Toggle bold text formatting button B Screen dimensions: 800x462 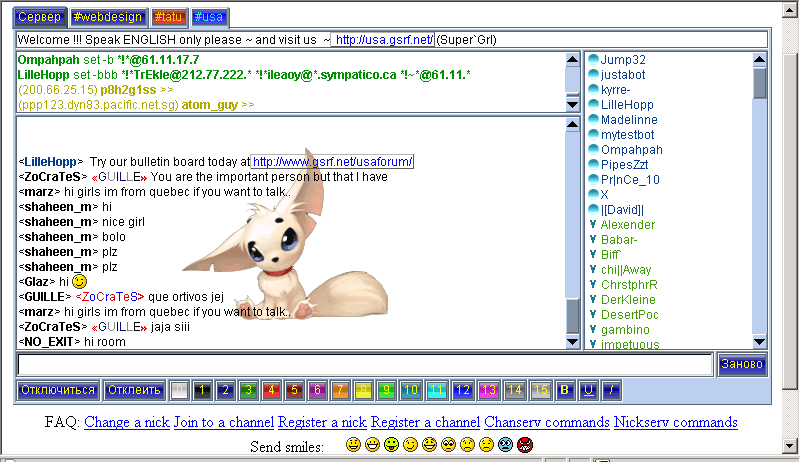coord(564,390)
